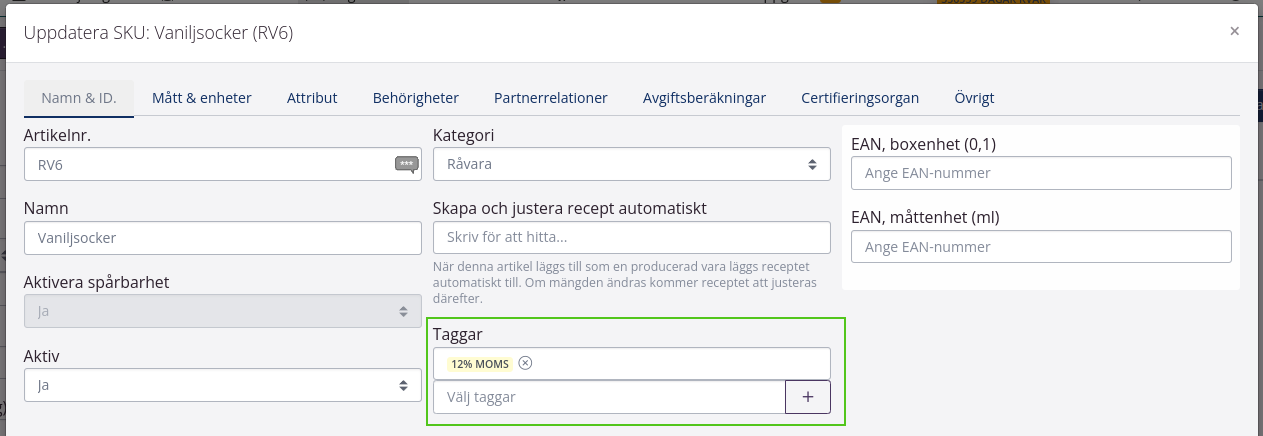Click the 12% MOMS tag label
Image resolution: width=1263 pixels, height=436 pixels.
[480, 363]
